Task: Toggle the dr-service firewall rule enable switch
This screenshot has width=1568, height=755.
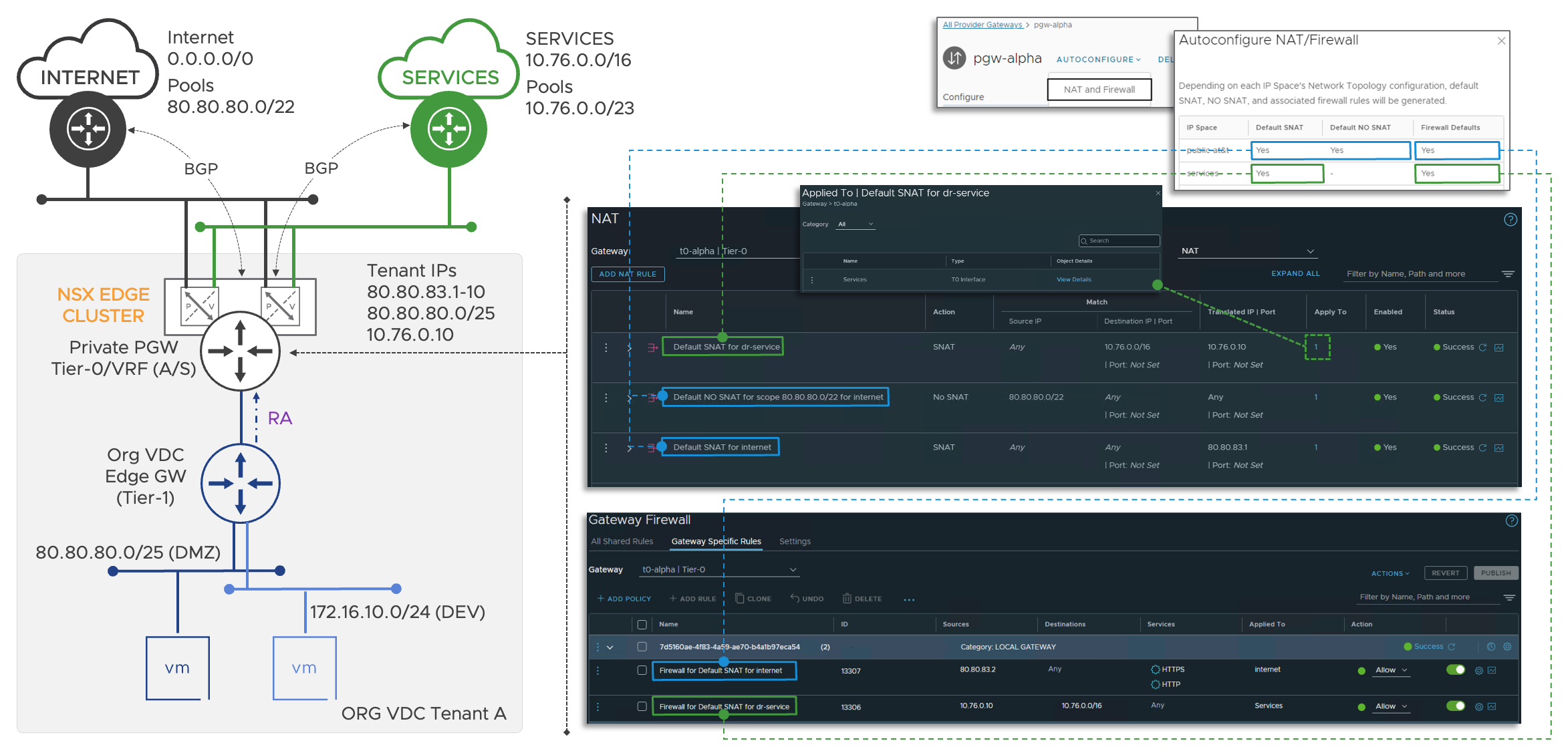Action: coord(1455,706)
